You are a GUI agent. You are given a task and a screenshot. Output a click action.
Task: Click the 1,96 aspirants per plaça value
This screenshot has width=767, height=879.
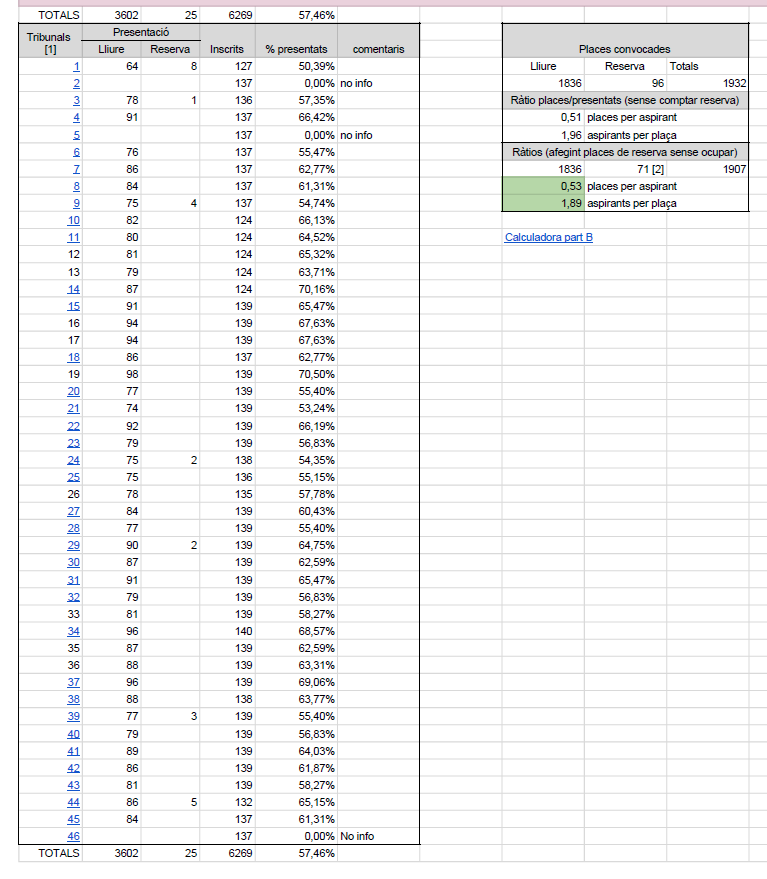click(x=543, y=135)
